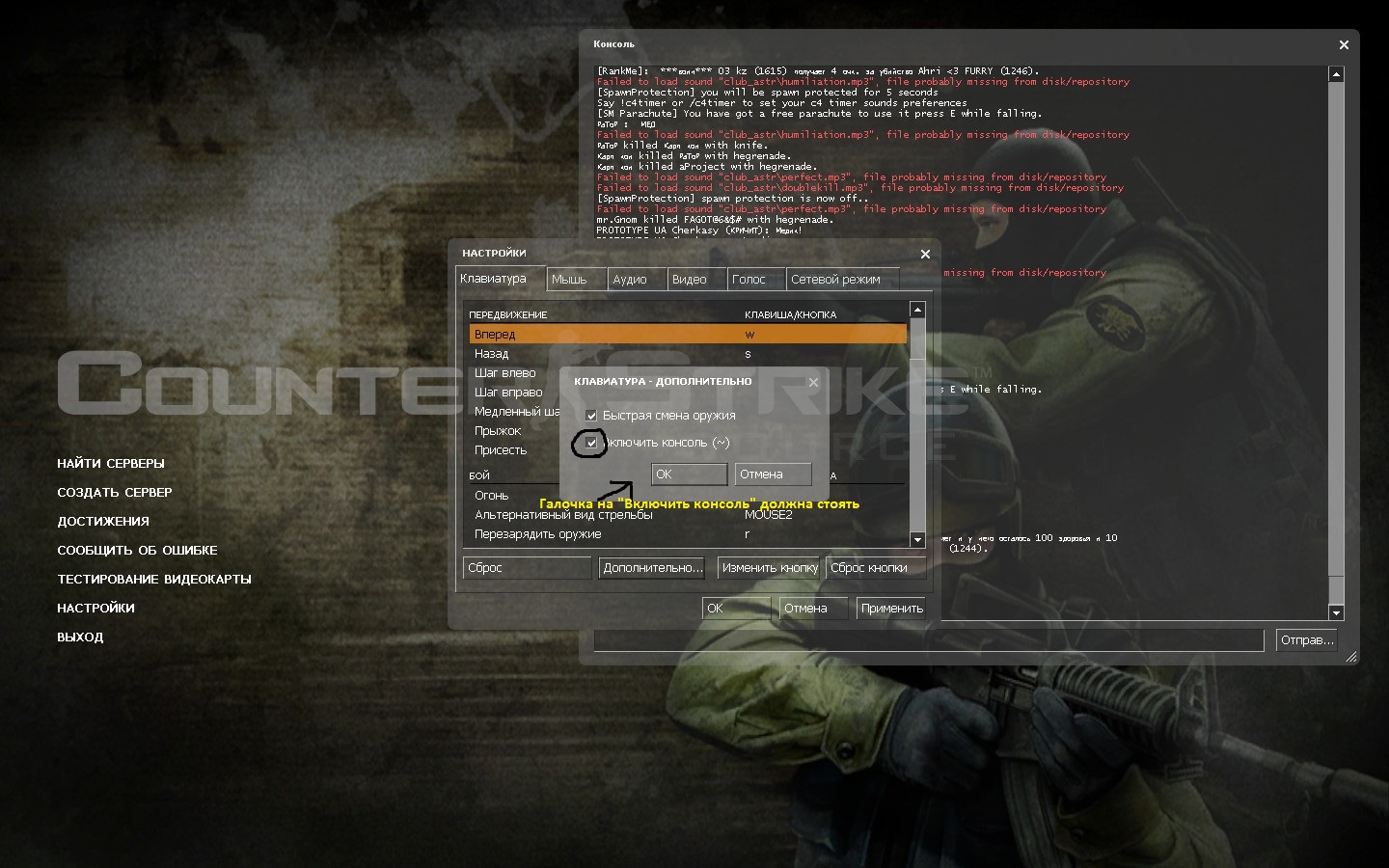The width and height of the screenshot is (1389, 868).
Task: Click Отмена in the Настройки dialog
Action: pyautogui.click(x=813, y=609)
